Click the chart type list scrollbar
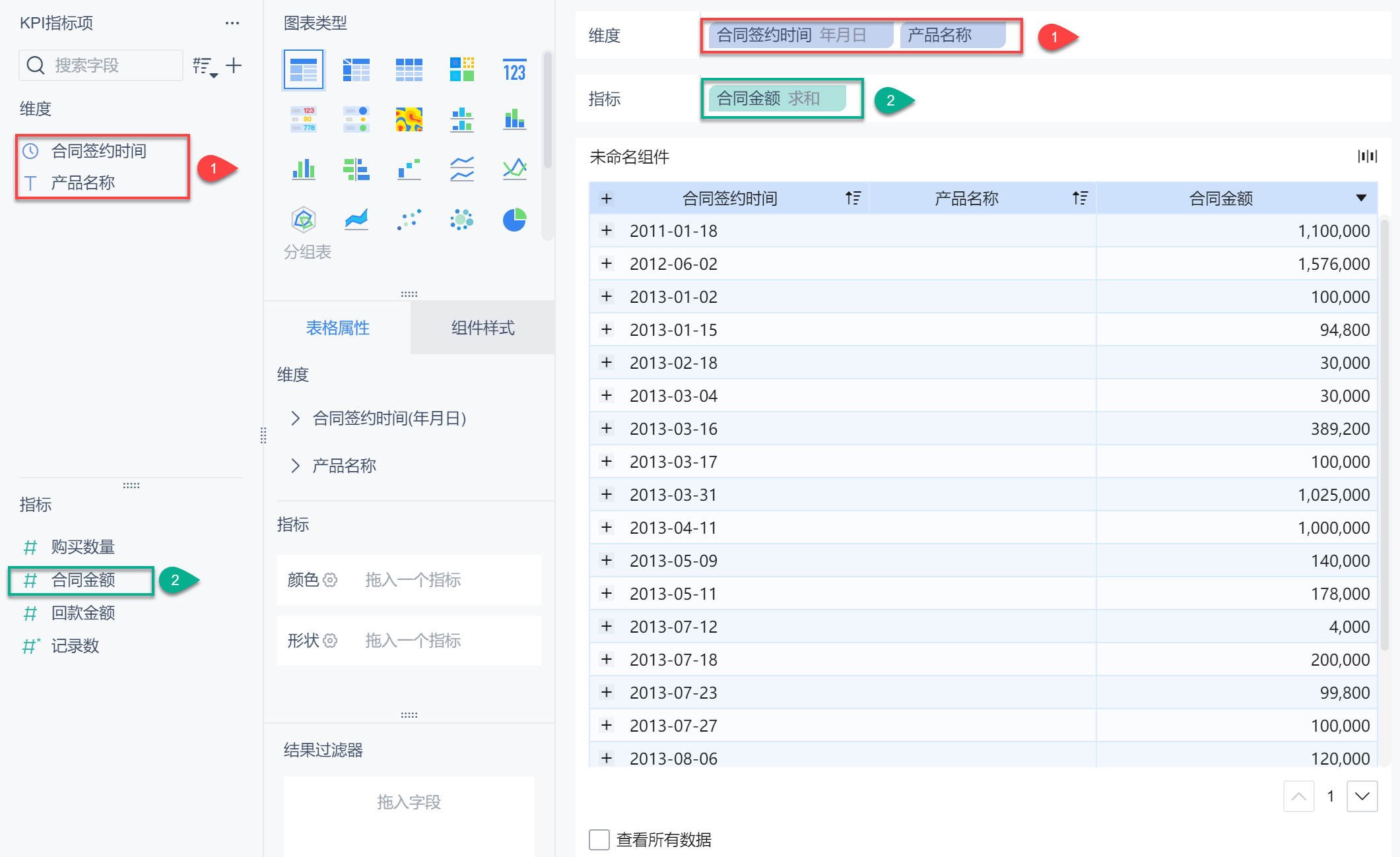 (x=547, y=110)
